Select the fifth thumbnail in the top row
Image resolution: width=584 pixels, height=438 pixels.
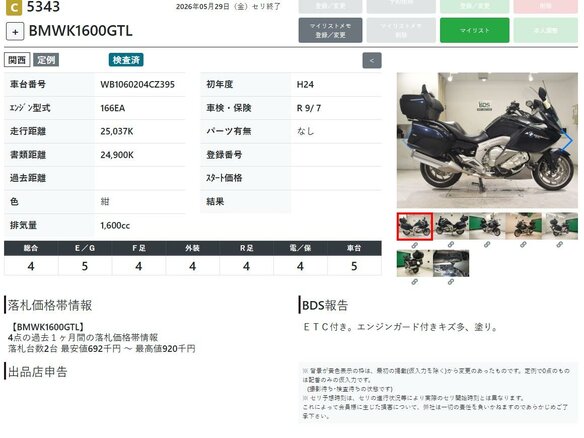[559, 226]
